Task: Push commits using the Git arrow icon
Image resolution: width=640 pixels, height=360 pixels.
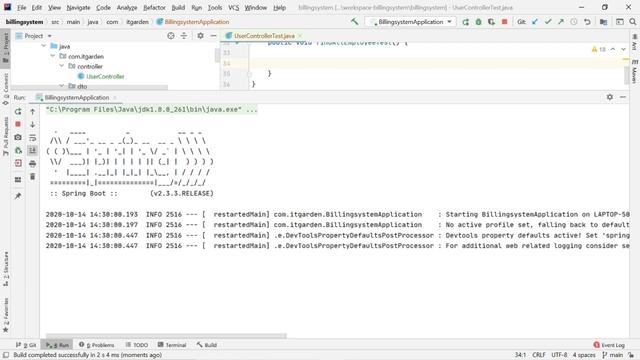Action: [x=561, y=22]
